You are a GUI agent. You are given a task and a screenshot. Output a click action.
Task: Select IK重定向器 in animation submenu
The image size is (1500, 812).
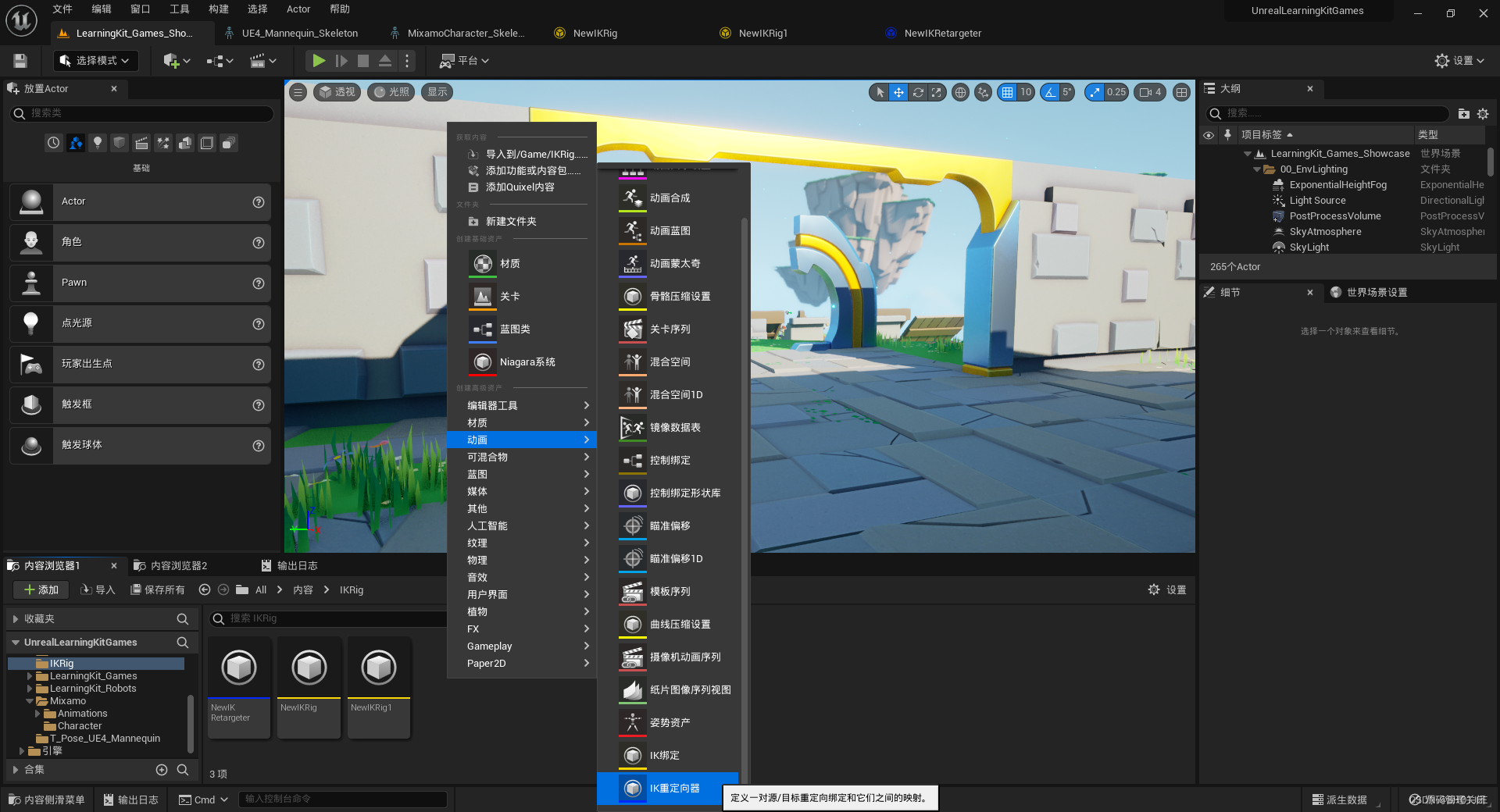point(668,789)
